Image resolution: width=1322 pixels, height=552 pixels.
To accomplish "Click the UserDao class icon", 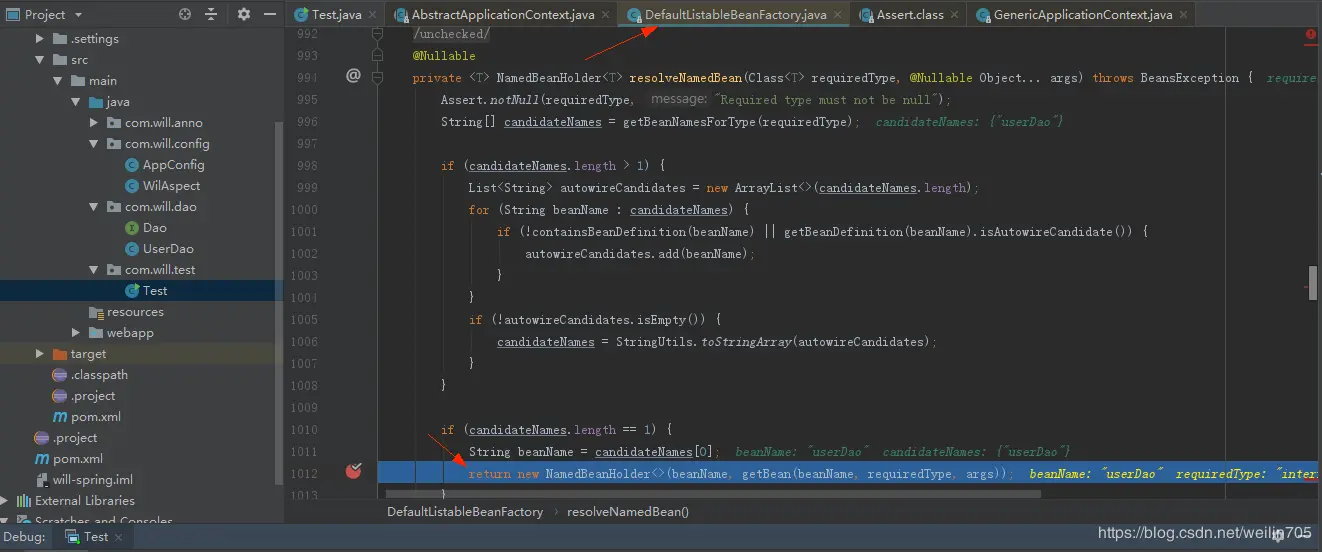I will coord(132,249).
